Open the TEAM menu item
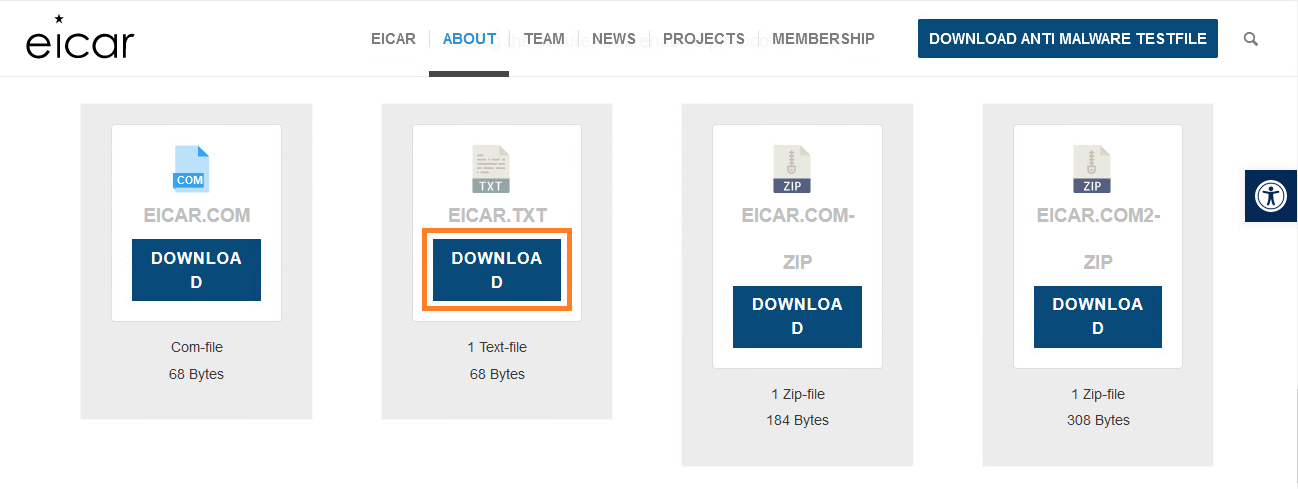This screenshot has width=1298, height=489. (x=544, y=39)
